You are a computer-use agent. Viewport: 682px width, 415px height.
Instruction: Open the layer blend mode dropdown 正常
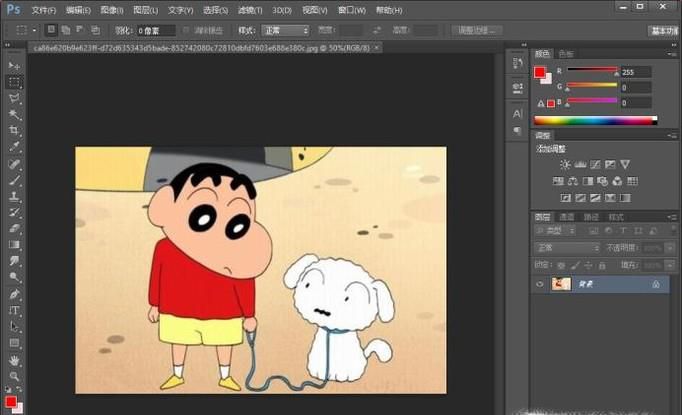point(567,248)
